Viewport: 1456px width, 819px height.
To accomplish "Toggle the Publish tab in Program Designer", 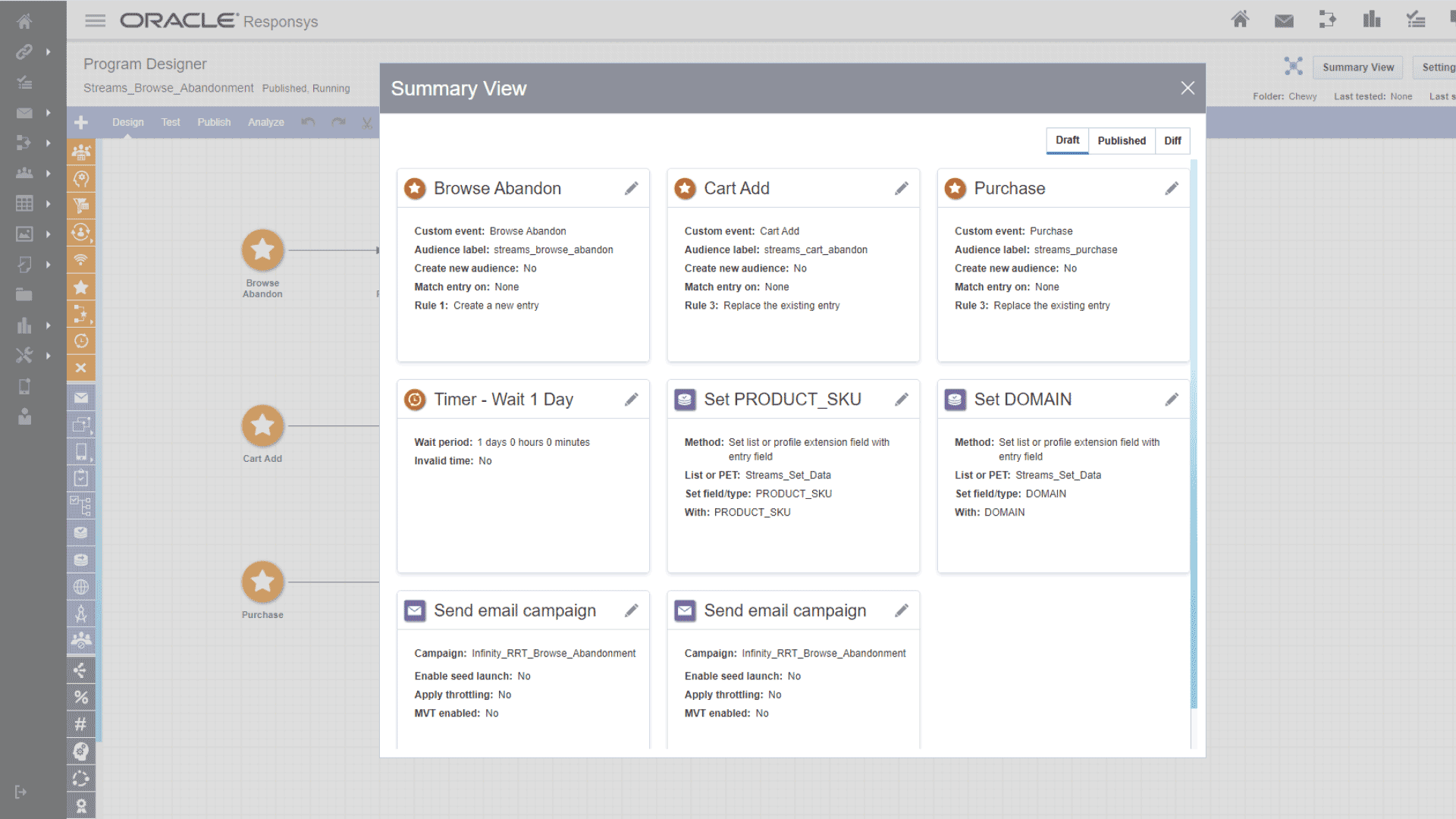I will 214,122.
